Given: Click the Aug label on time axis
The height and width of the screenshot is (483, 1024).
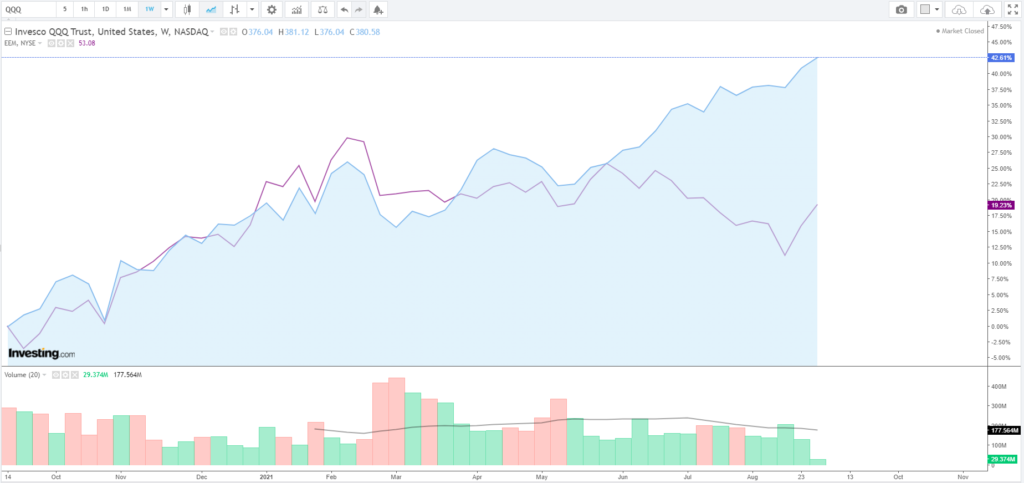Looking at the screenshot, I should 752,476.
